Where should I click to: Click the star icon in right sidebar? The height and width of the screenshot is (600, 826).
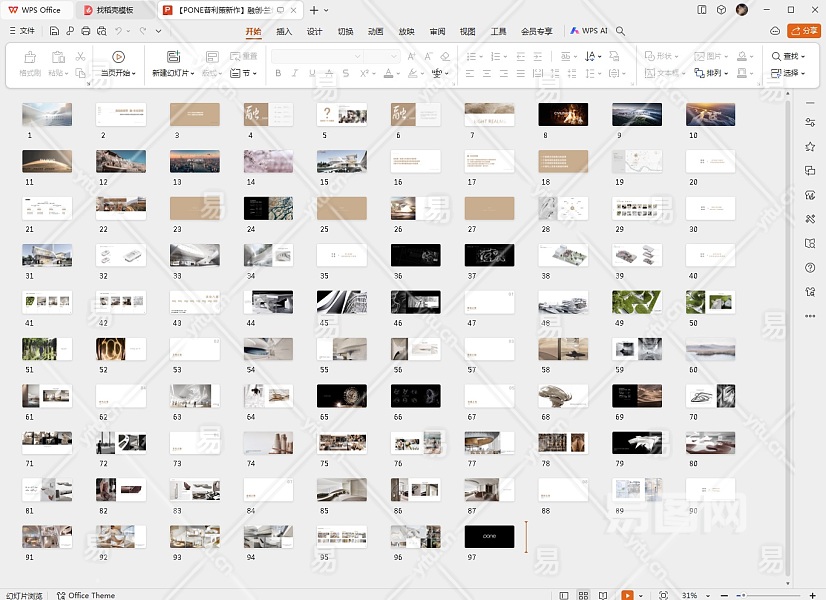click(809, 146)
